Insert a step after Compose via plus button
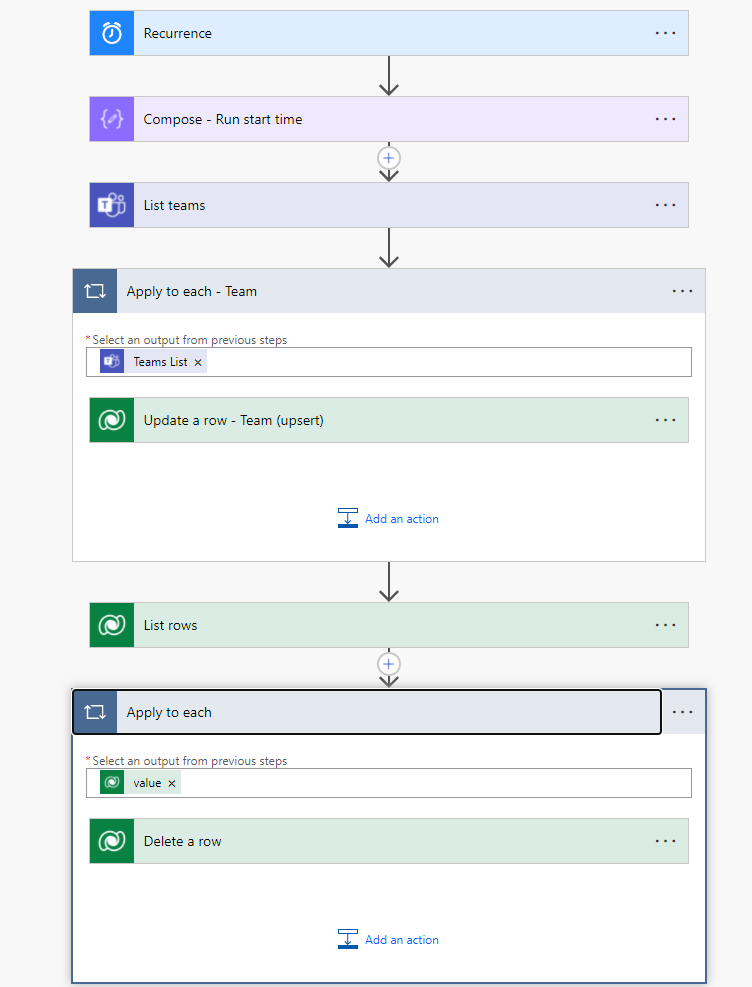 pyautogui.click(x=389, y=158)
